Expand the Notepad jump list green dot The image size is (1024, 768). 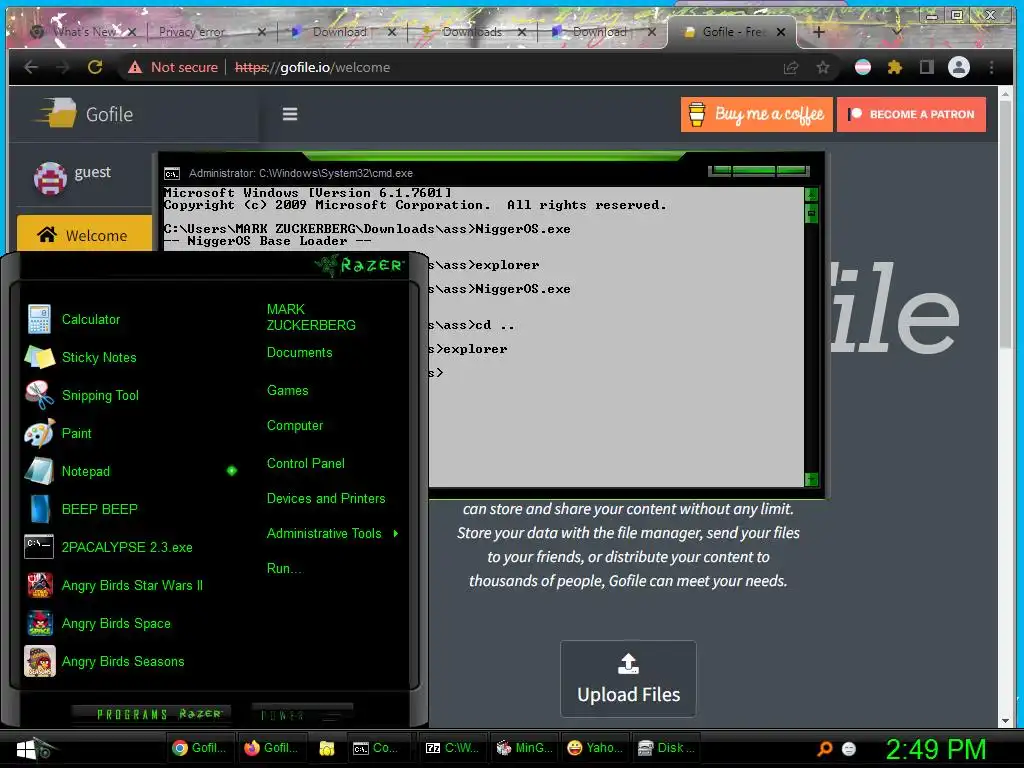[232, 471]
